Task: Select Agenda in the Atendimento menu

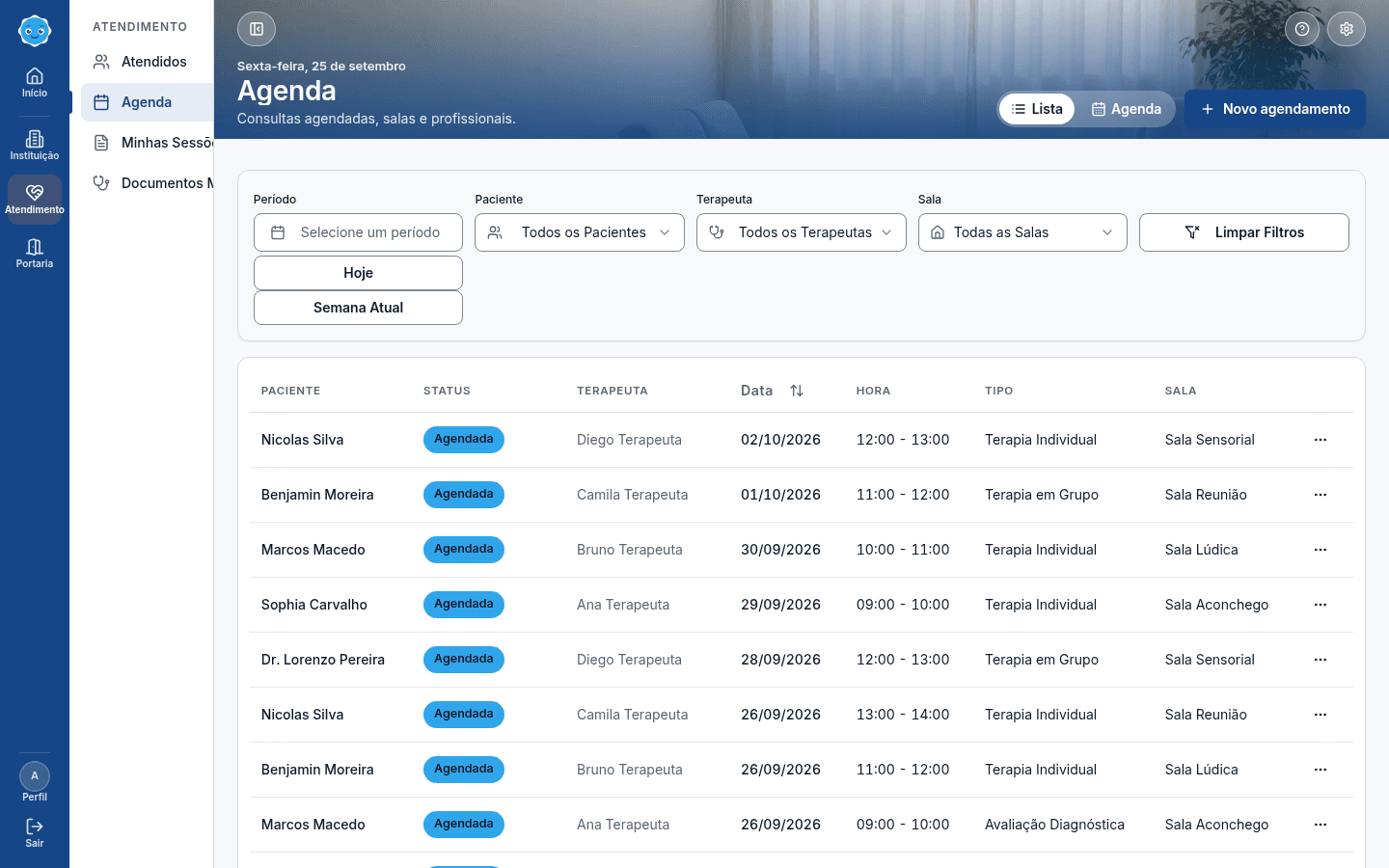Action: pyautogui.click(x=148, y=102)
